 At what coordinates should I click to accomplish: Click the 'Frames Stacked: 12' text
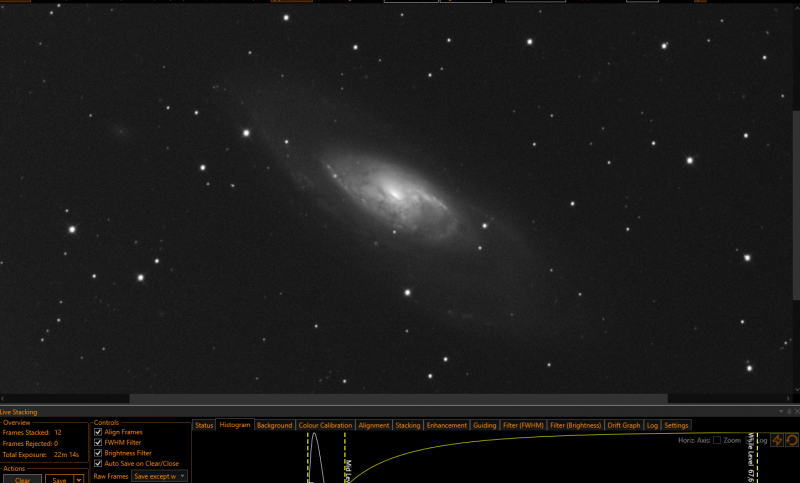[32, 433]
